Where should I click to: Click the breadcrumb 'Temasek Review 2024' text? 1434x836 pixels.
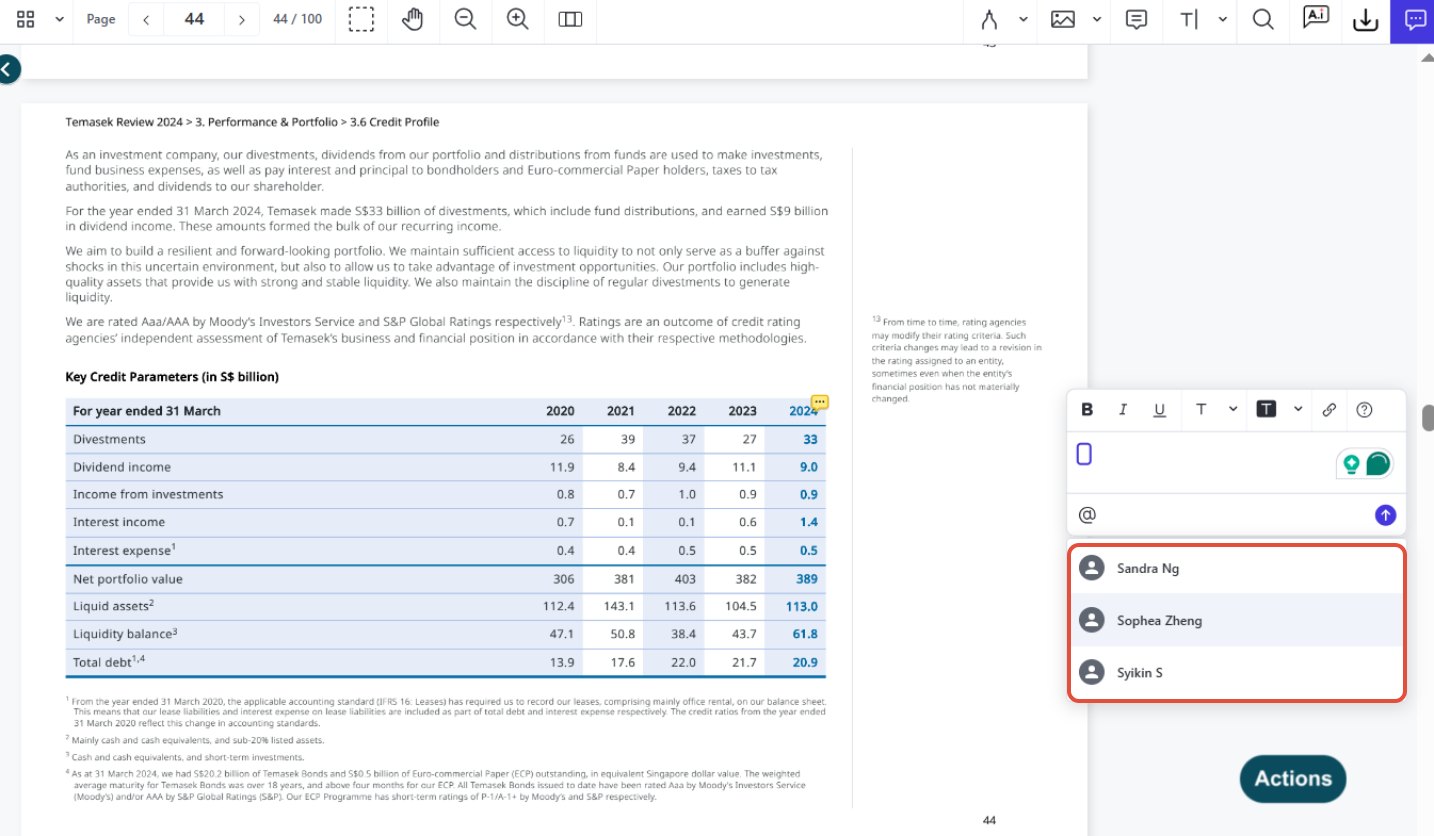click(x=124, y=122)
